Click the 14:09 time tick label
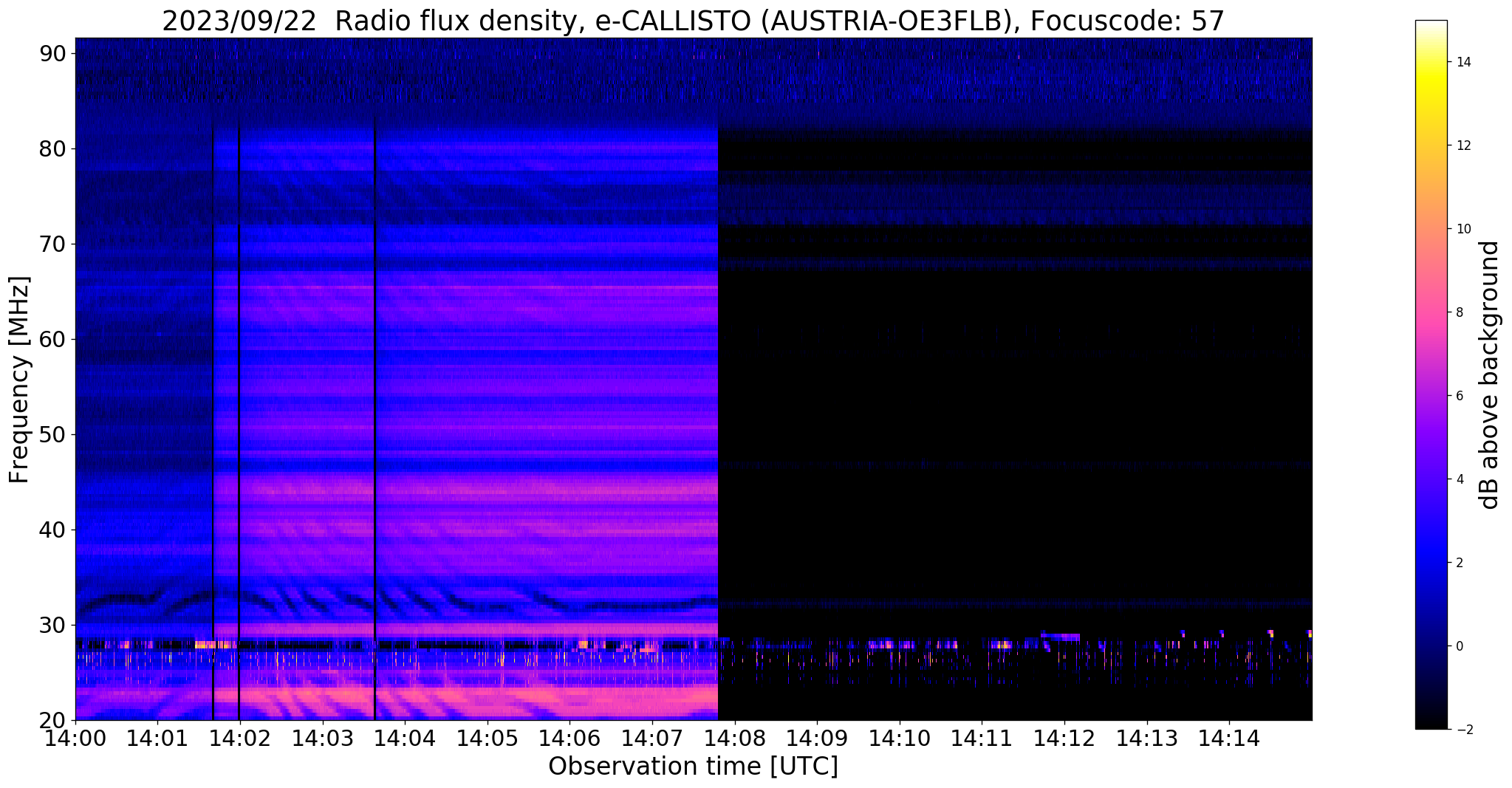Viewport: 1512px width, 788px height. tap(817, 737)
